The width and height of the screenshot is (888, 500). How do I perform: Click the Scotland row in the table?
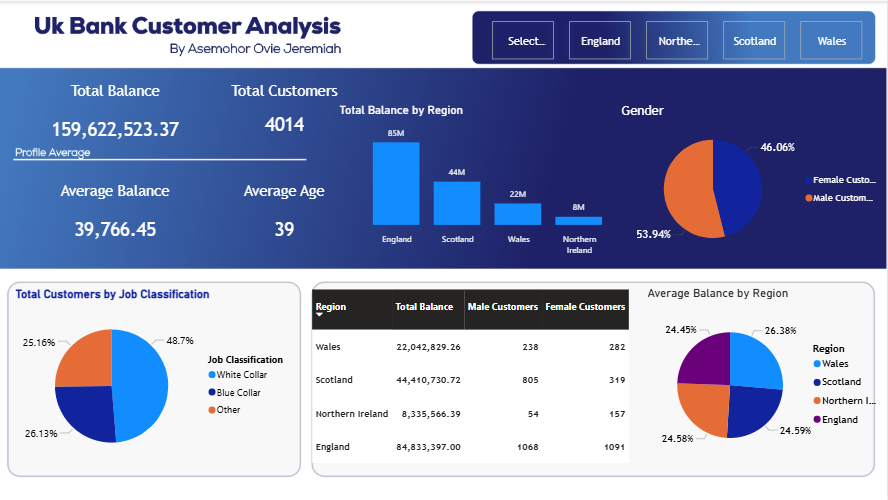[x=470, y=380]
